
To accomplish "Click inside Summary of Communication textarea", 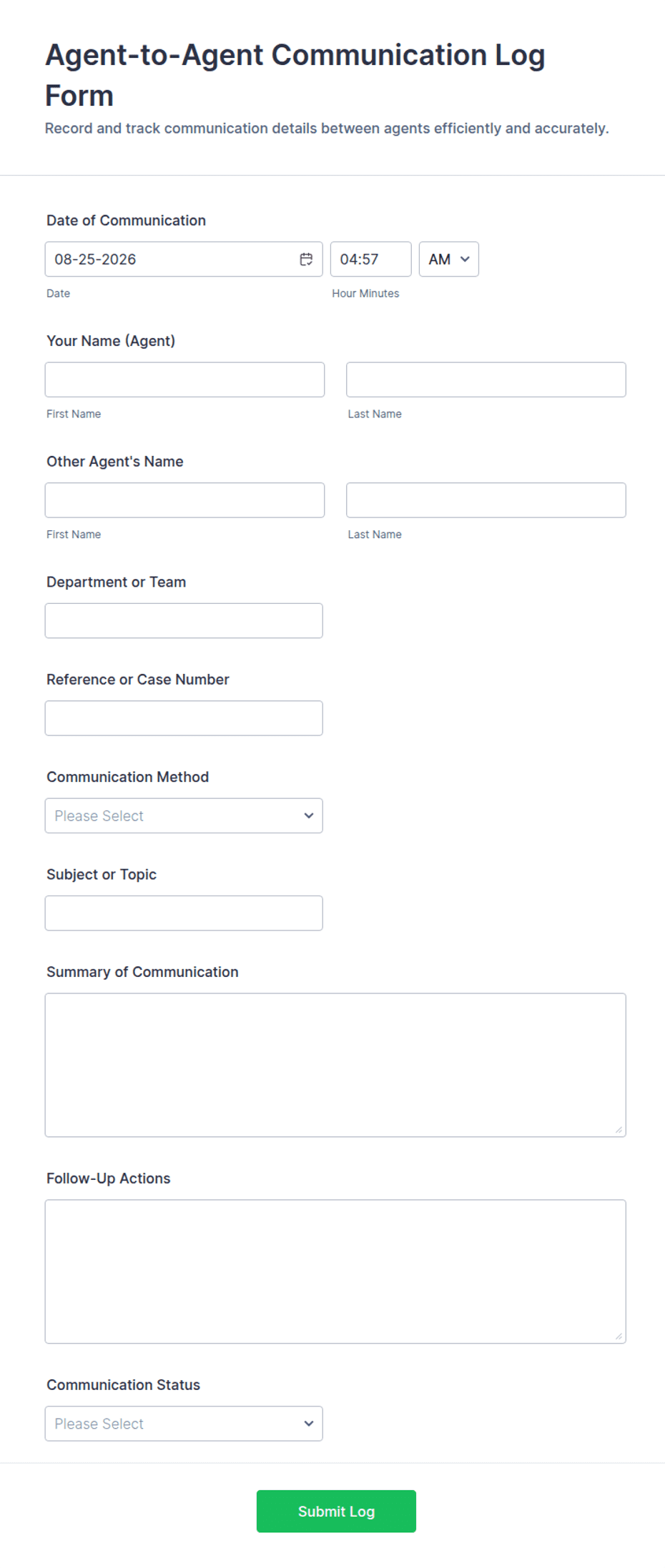I will 335,1065.
